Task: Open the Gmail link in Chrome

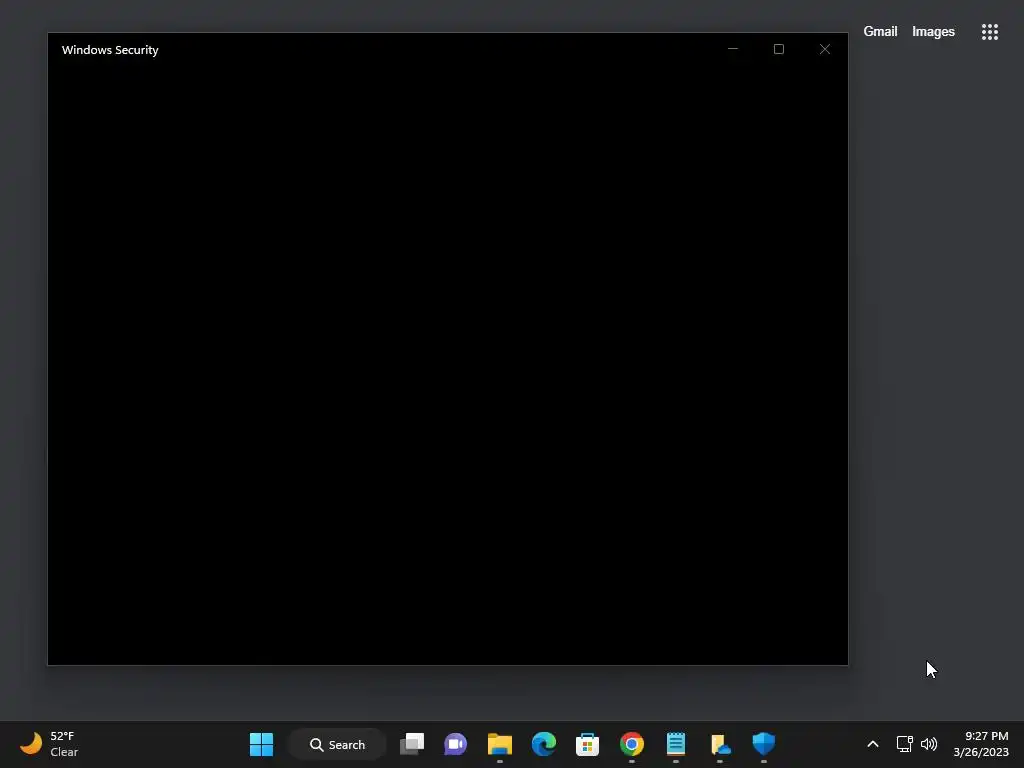Action: (880, 31)
